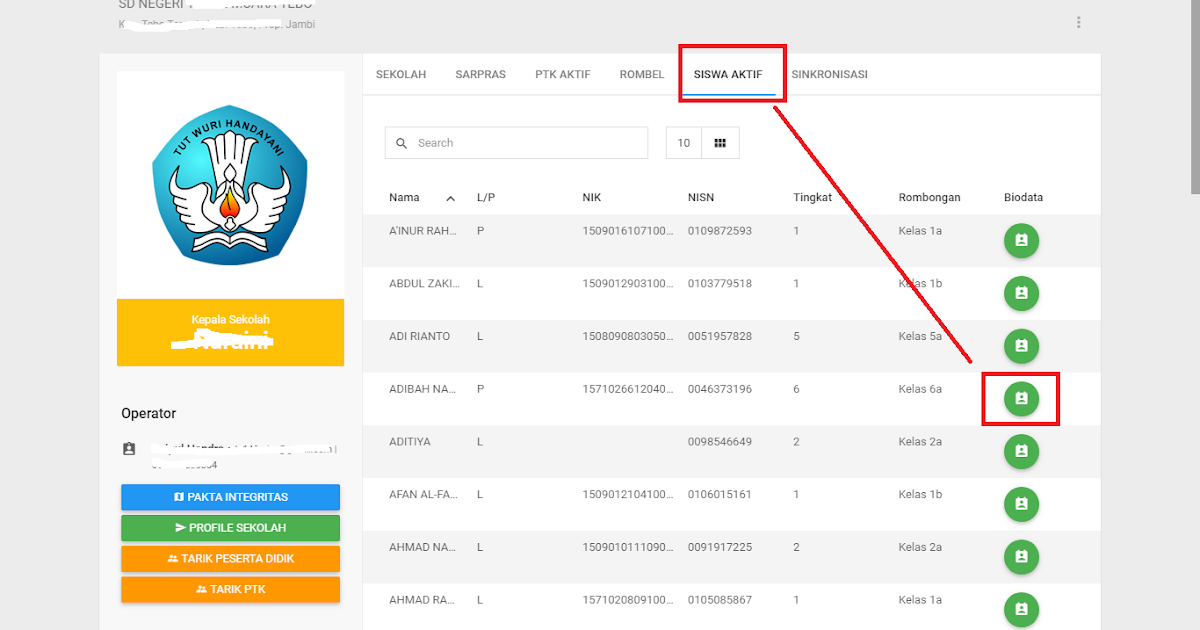Open biodata for ADI RIANTO row
This screenshot has width=1200, height=630.
[1021, 346]
